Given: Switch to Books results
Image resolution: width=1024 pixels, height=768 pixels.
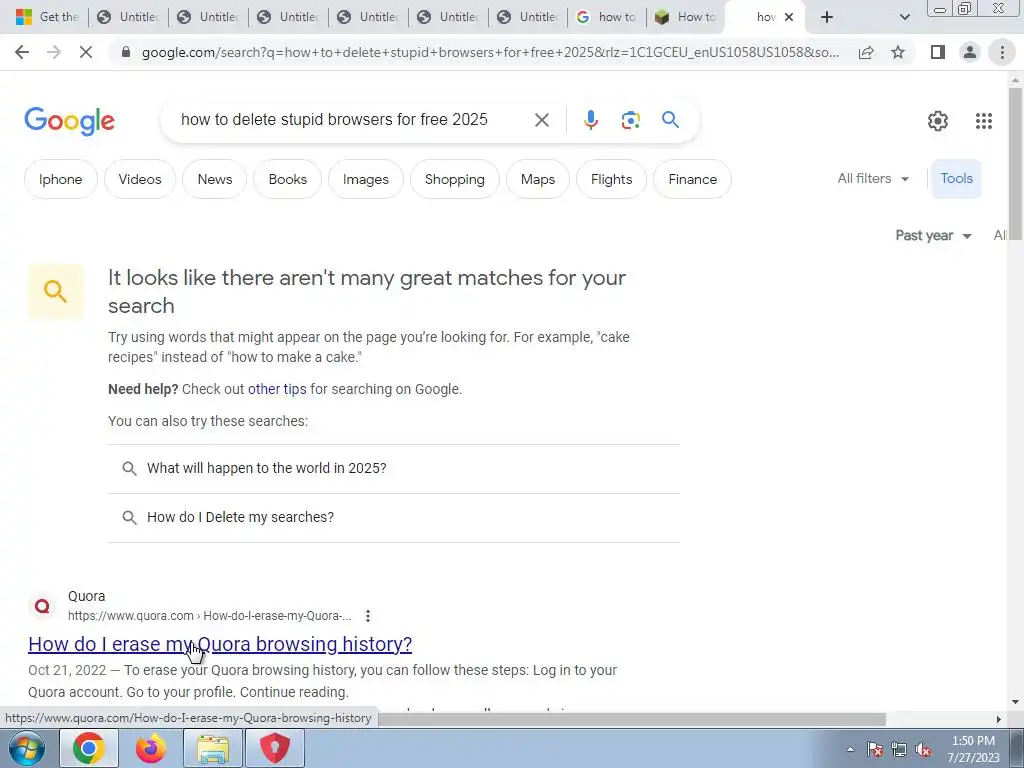Looking at the screenshot, I should point(287,179).
